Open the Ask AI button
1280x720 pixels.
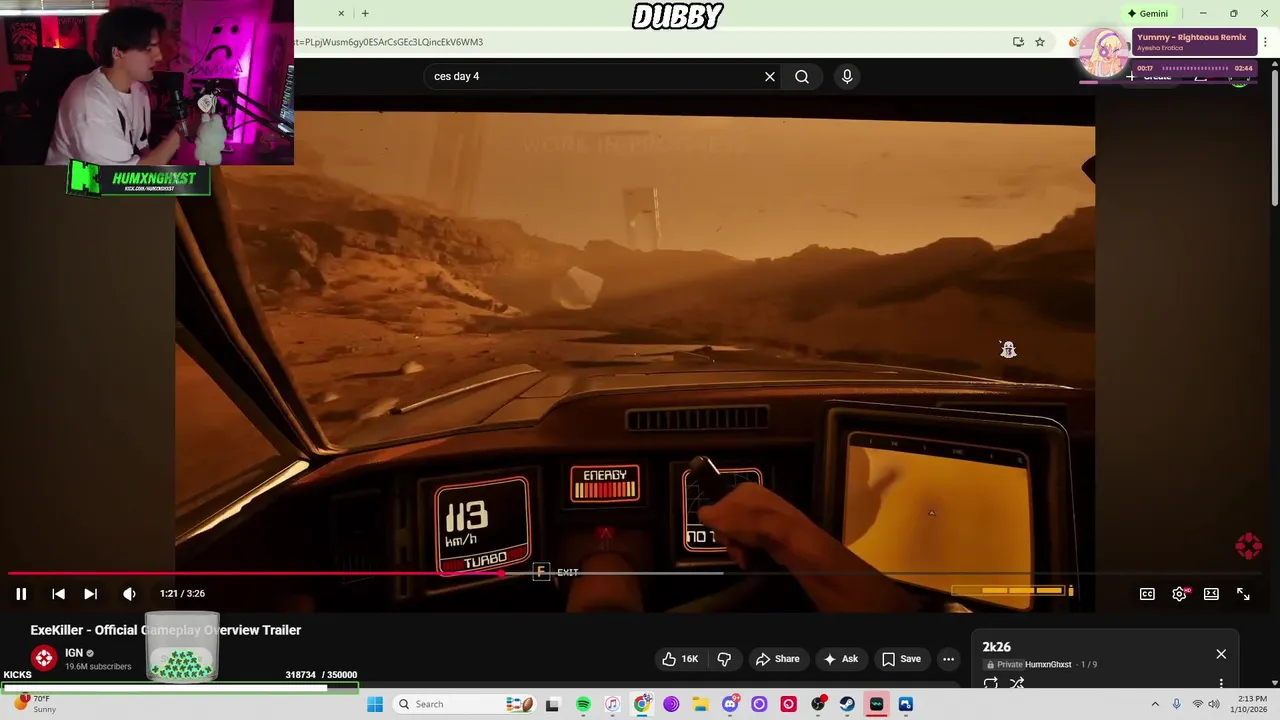pyautogui.click(x=840, y=659)
